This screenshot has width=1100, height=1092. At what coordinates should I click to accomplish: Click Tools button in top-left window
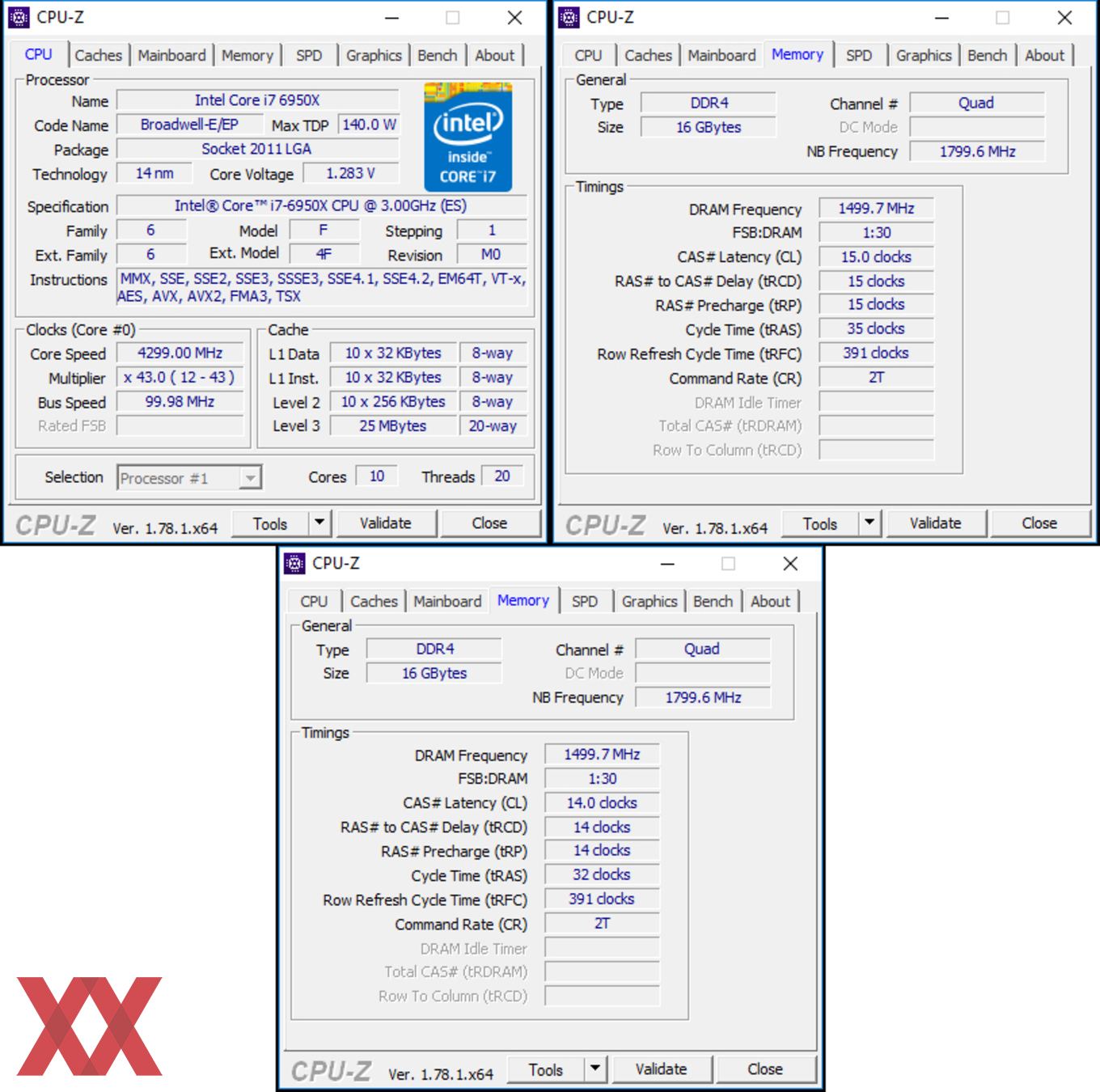click(x=270, y=523)
